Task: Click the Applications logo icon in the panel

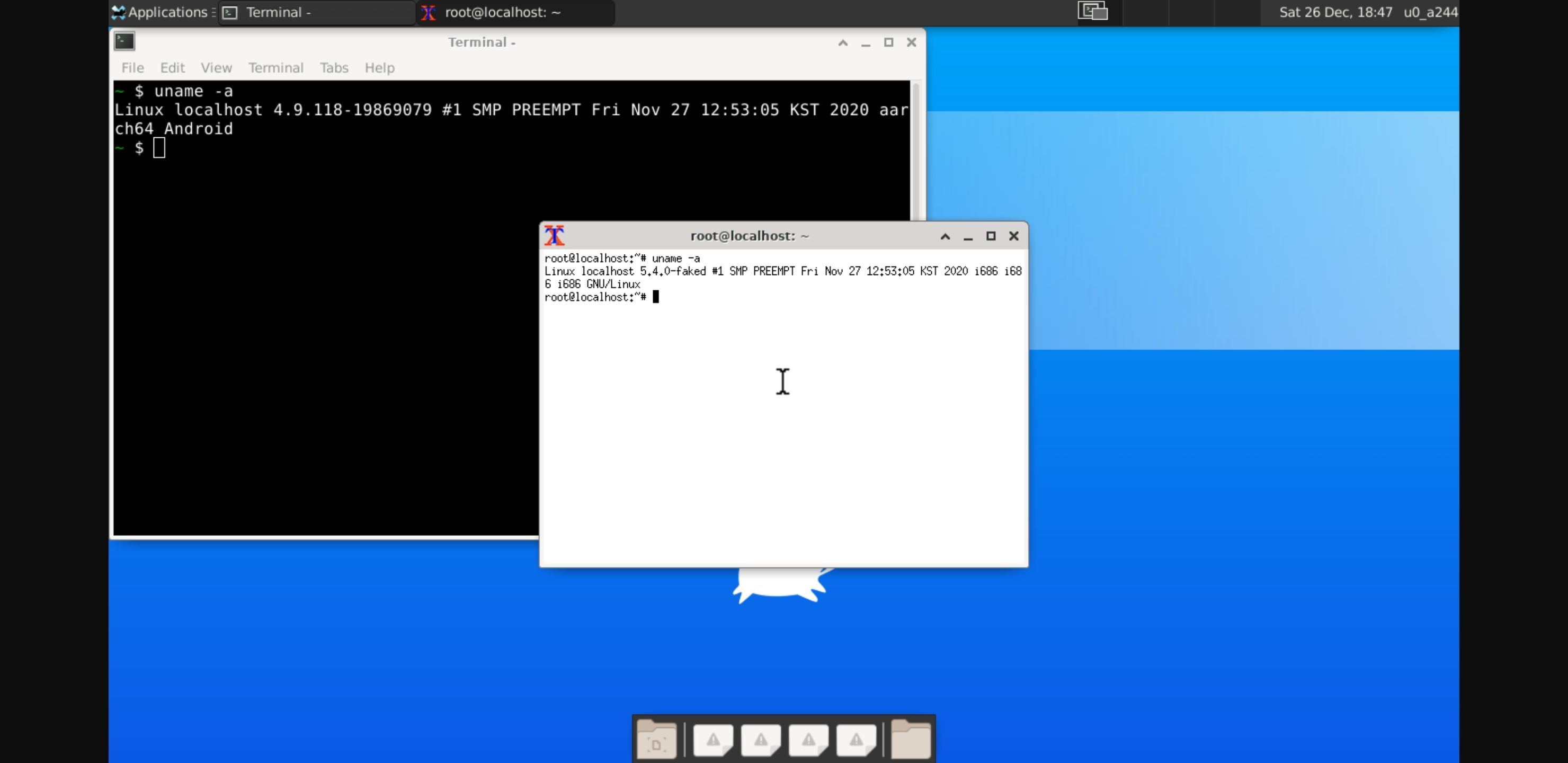Action: coord(119,12)
